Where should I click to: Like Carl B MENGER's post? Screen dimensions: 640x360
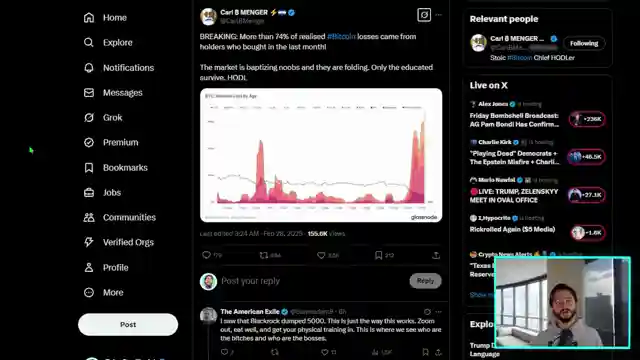321,255
